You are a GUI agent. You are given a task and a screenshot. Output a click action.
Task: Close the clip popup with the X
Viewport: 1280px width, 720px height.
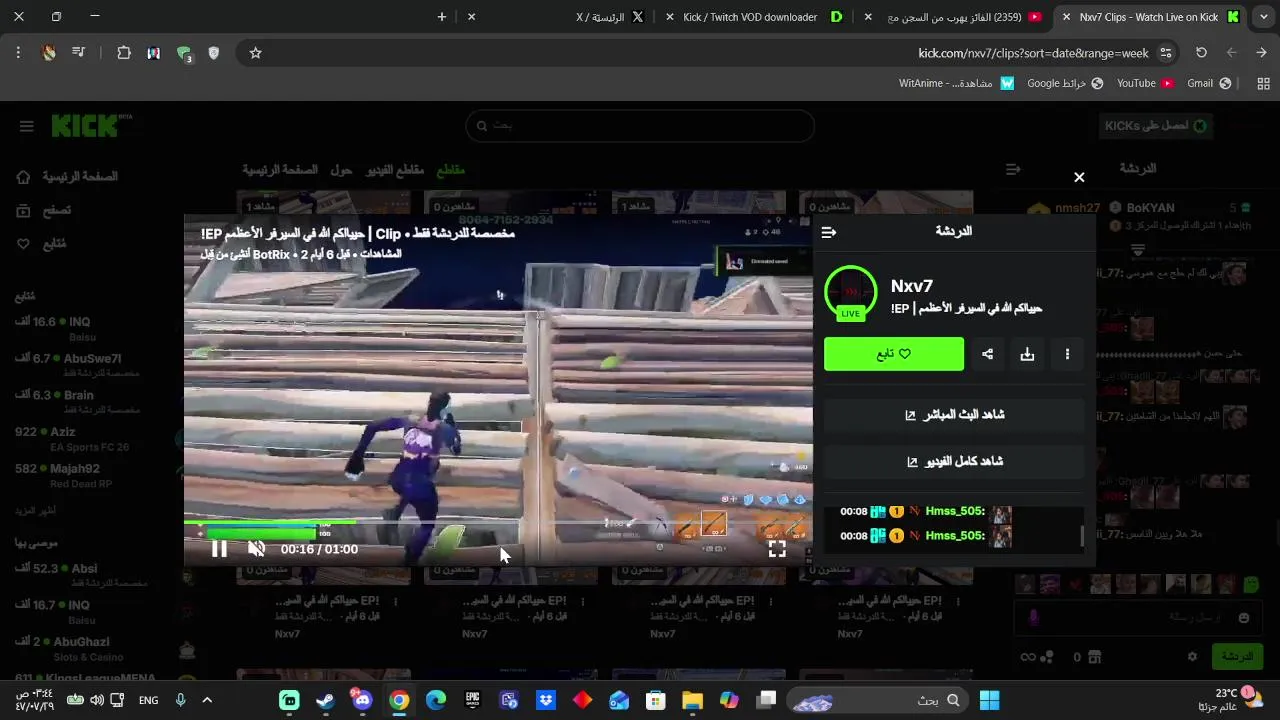(x=1079, y=177)
